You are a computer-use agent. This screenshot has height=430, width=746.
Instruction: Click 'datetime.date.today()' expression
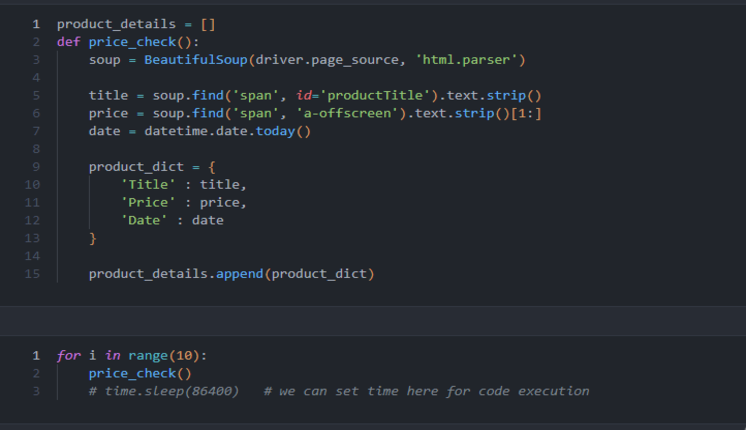click(x=227, y=131)
